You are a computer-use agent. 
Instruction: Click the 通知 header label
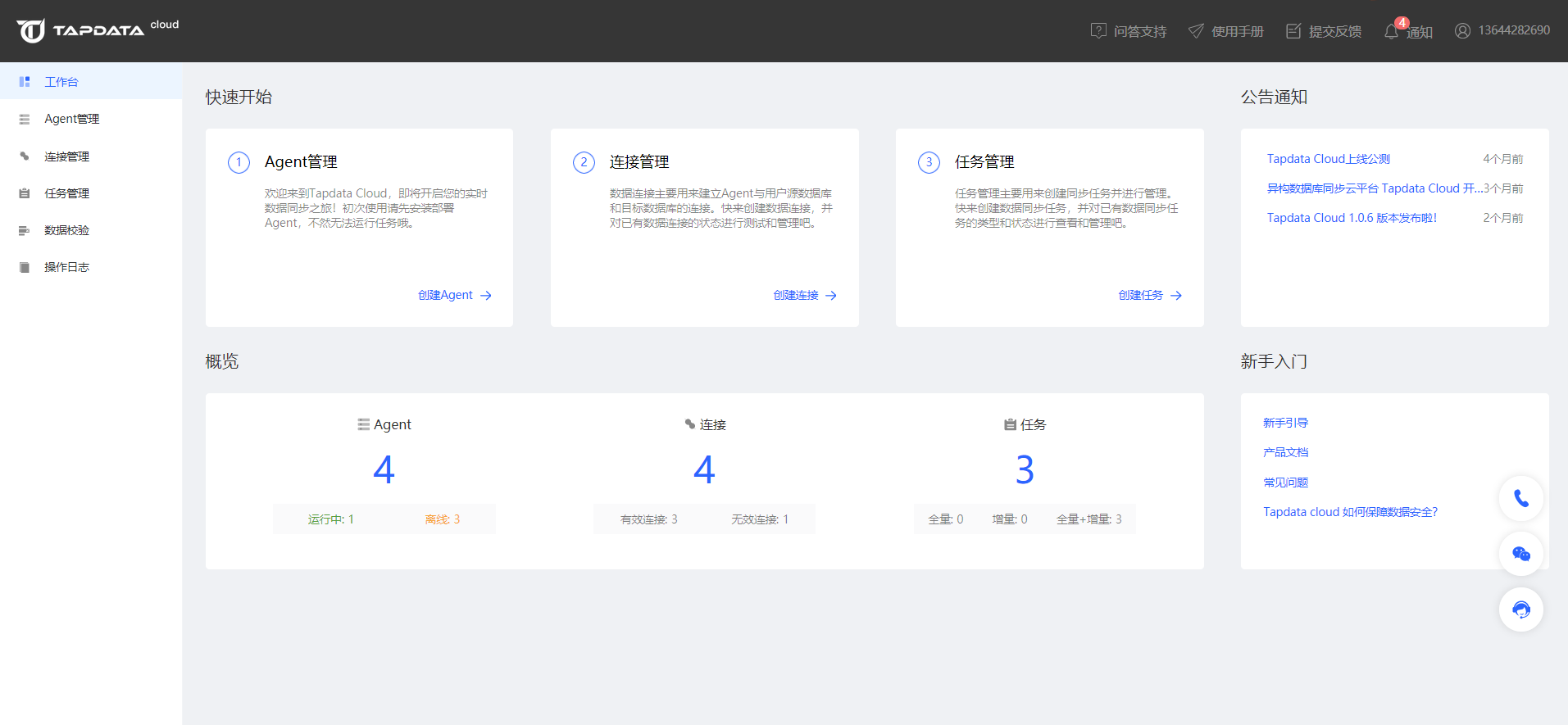point(1420,33)
